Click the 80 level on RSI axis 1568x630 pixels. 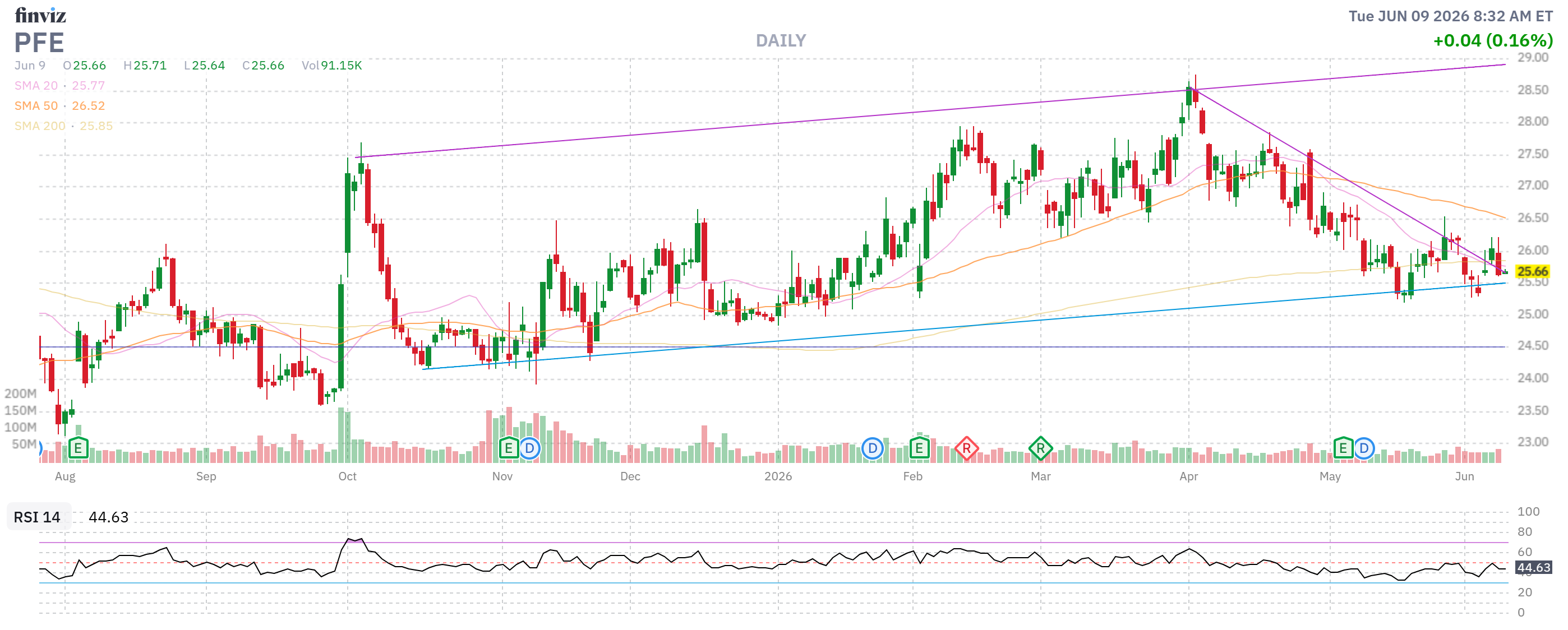[1525, 532]
